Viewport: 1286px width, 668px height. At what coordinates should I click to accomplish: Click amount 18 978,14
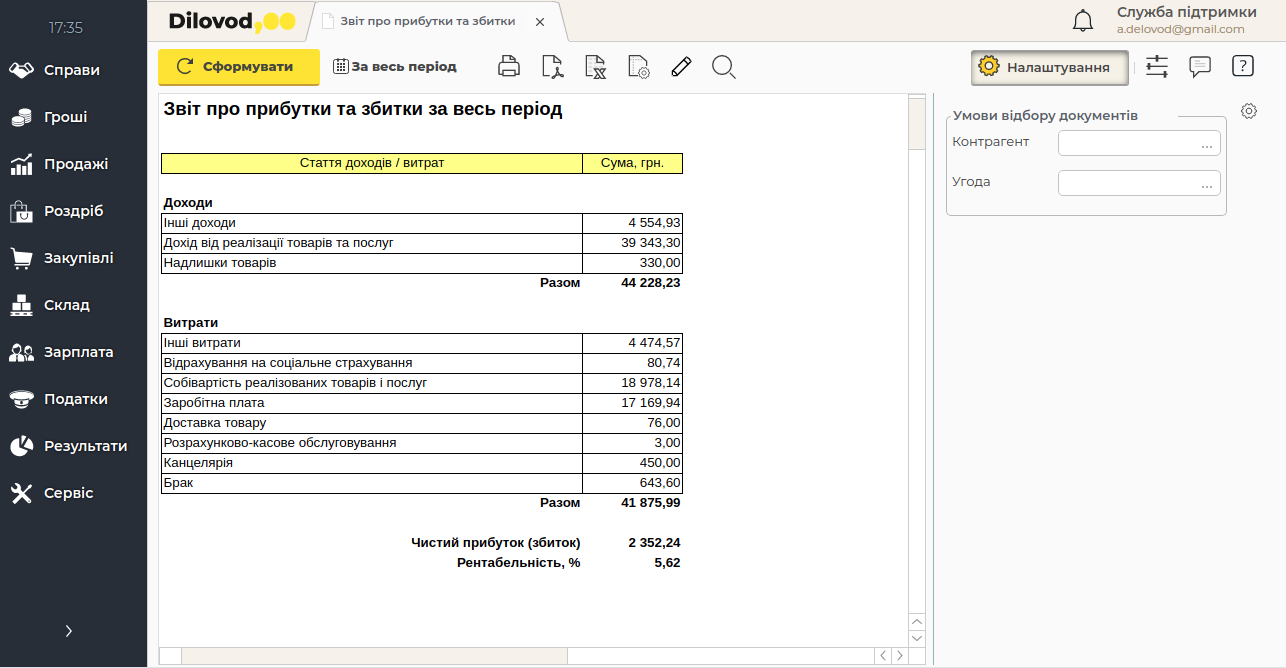(x=651, y=383)
